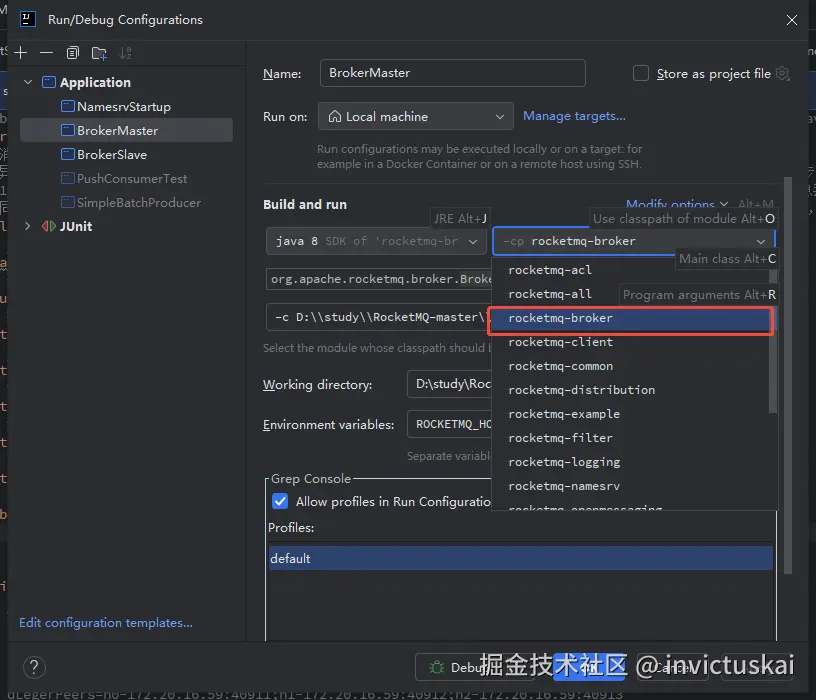Click the main class field org.apache.rocketmq.broker
Image resolution: width=816 pixels, height=700 pixels.
pyautogui.click(x=379, y=279)
